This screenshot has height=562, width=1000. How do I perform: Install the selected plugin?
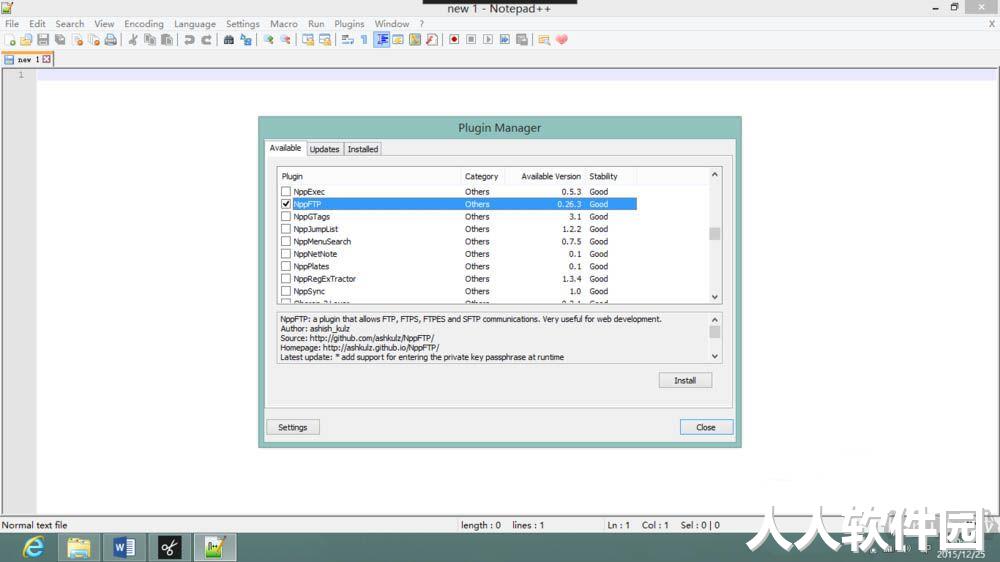tap(685, 380)
